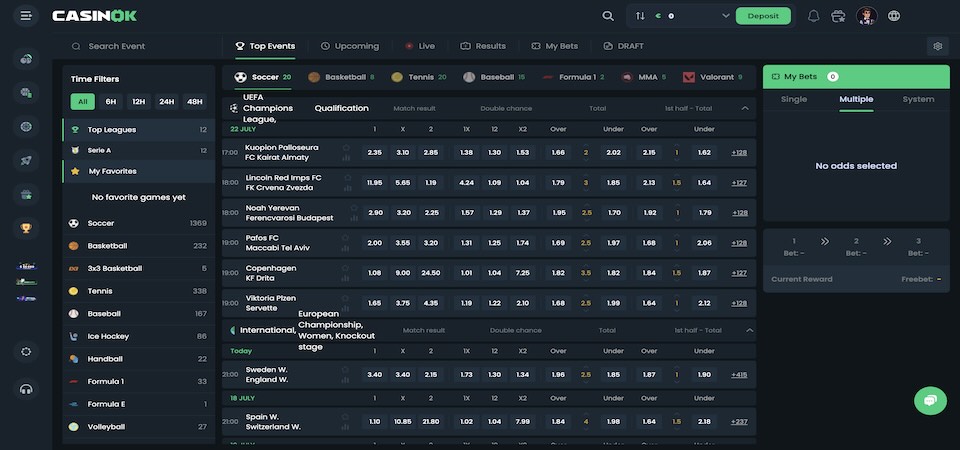Switch bet slip to Single
960x450 pixels.
pos(794,99)
